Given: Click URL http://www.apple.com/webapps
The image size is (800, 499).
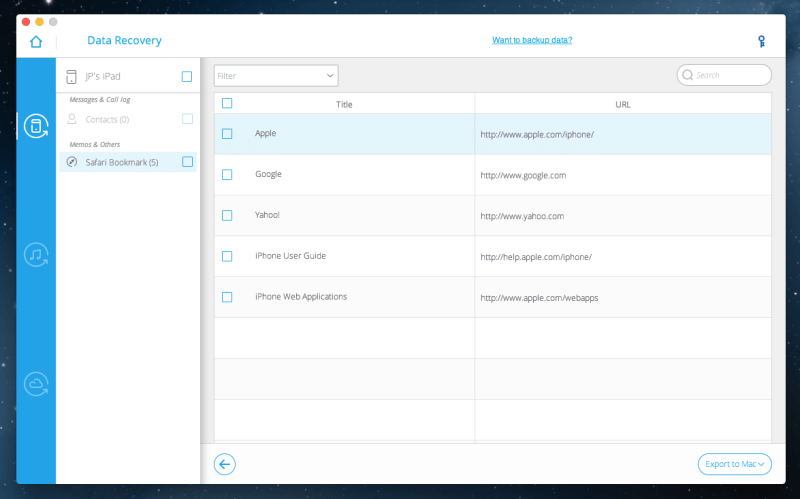Looking at the screenshot, I should tap(539, 298).
